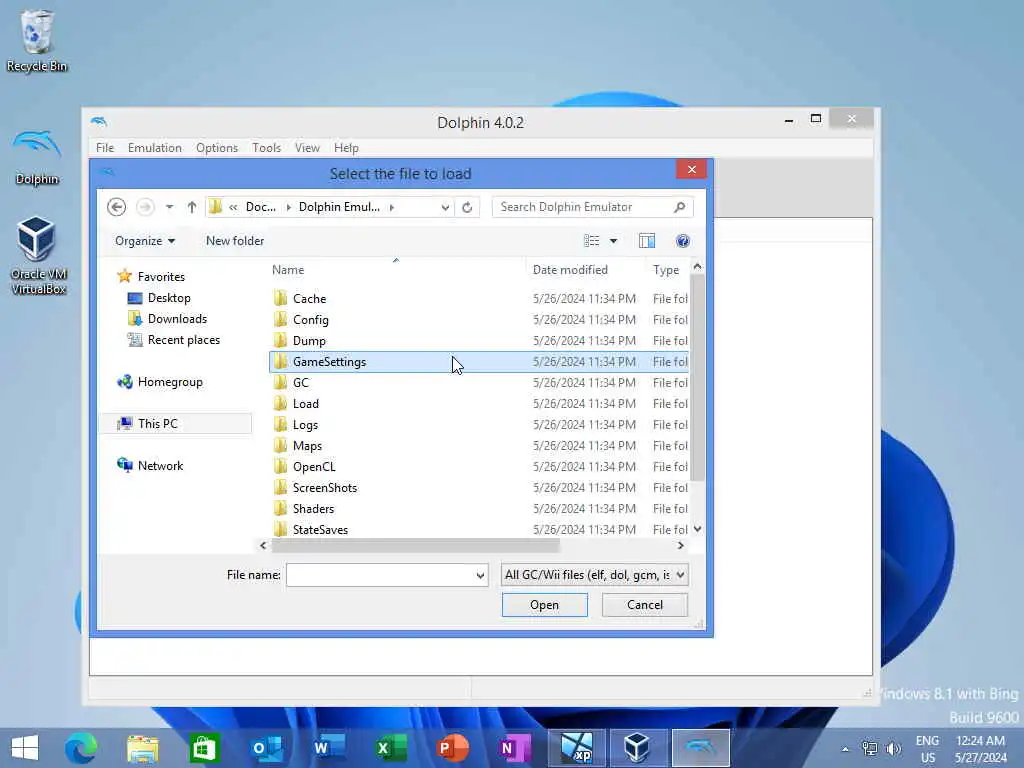Change the view layout icon
The width and height of the screenshot is (1024, 768).
click(x=592, y=241)
